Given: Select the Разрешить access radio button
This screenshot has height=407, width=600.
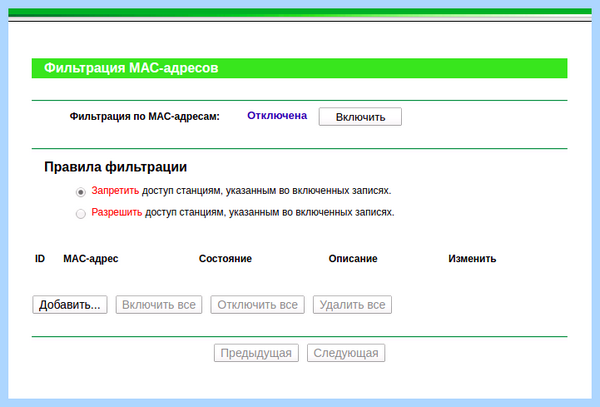Looking at the screenshot, I should pyautogui.click(x=81, y=213).
